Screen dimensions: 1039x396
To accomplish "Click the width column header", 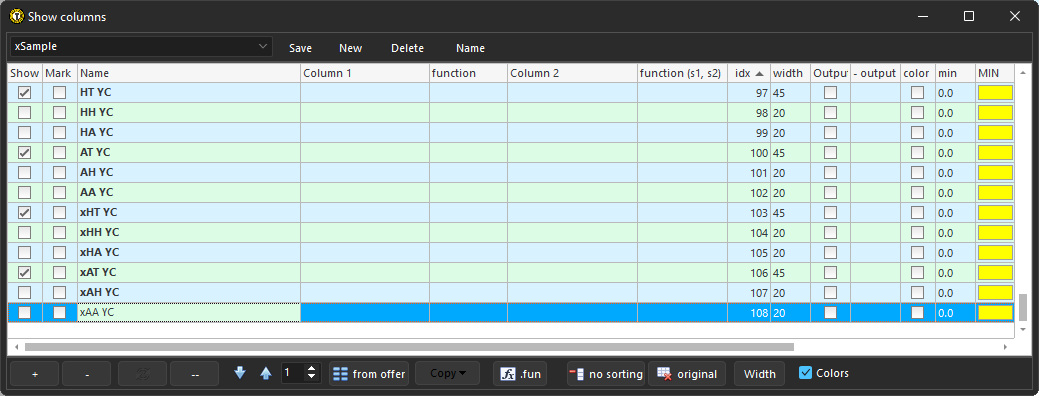I will click(790, 73).
